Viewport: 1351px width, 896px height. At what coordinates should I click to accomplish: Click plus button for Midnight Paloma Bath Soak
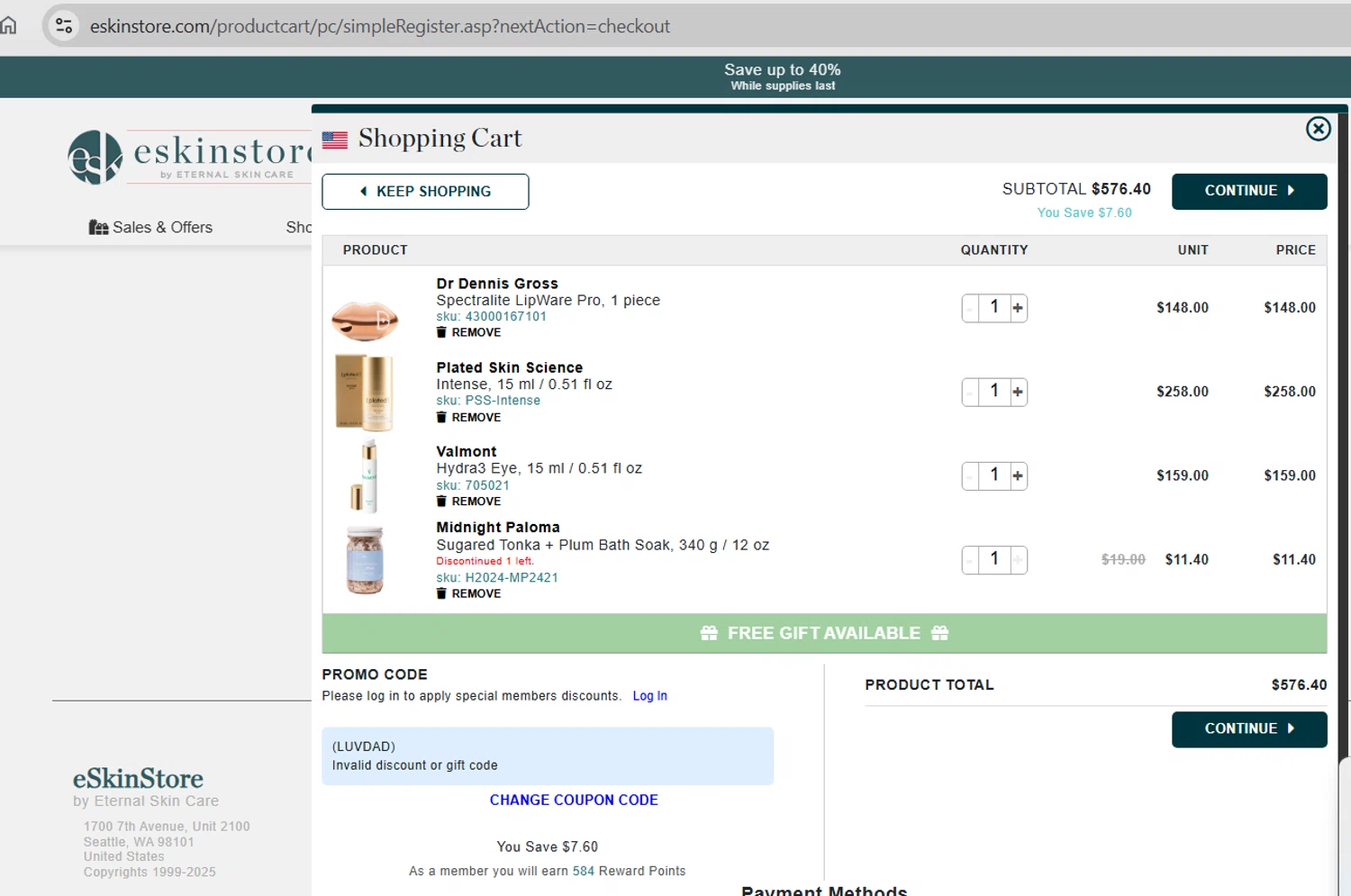point(1018,560)
